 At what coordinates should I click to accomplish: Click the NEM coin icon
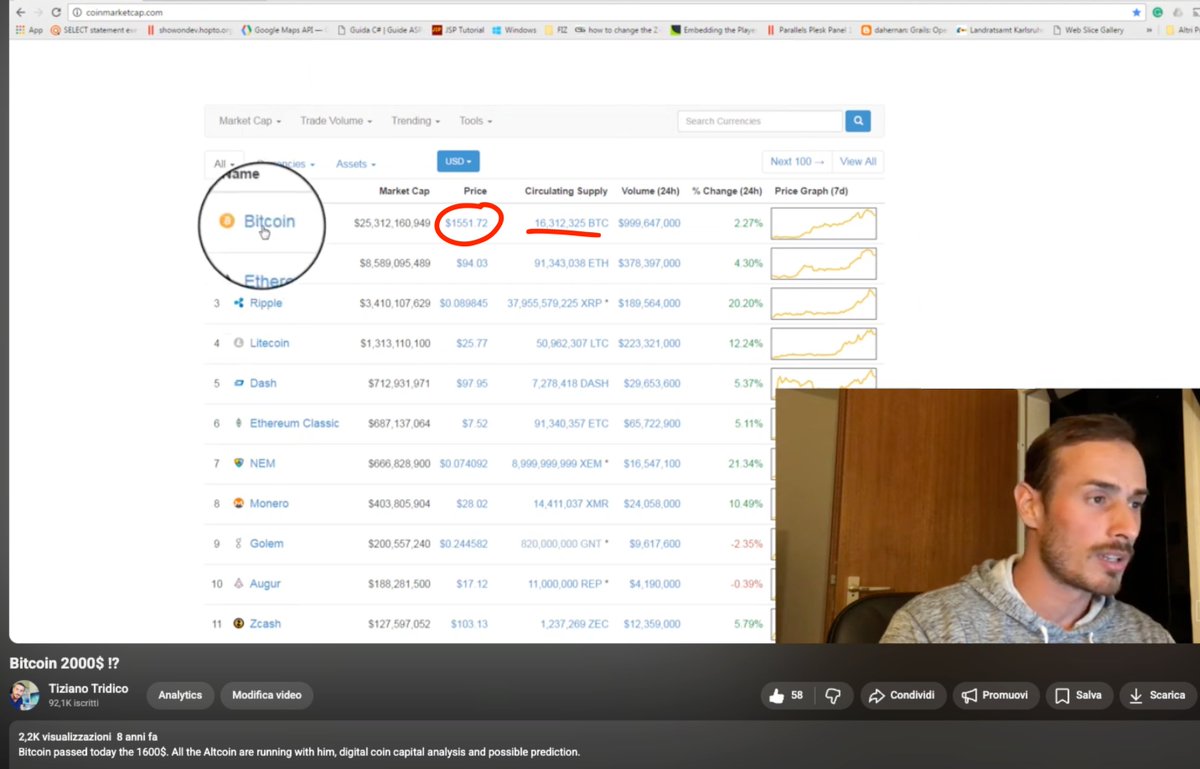pos(239,463)
